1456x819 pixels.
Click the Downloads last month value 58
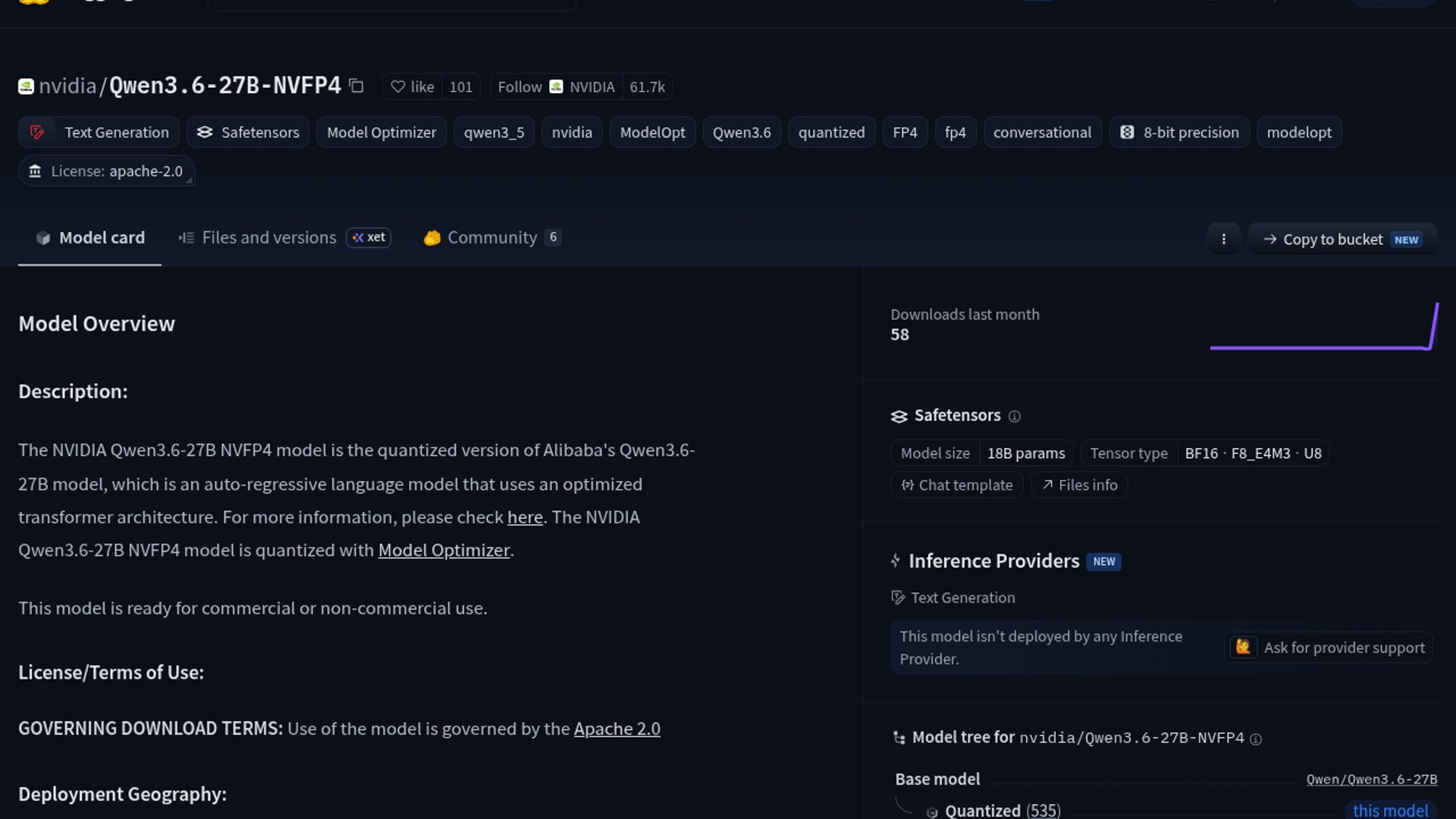tap(899, 334)
